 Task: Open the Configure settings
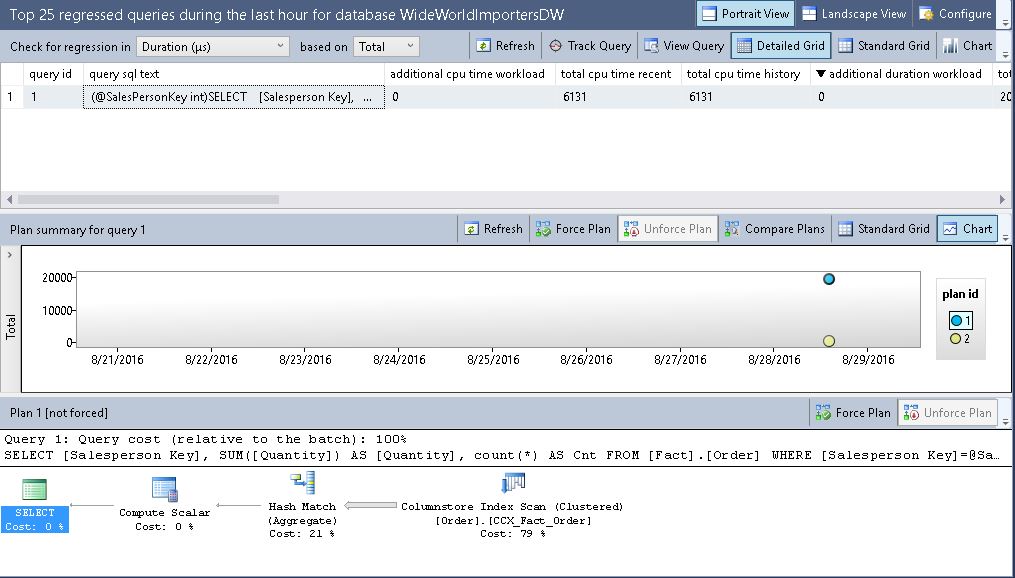[955, 14]
